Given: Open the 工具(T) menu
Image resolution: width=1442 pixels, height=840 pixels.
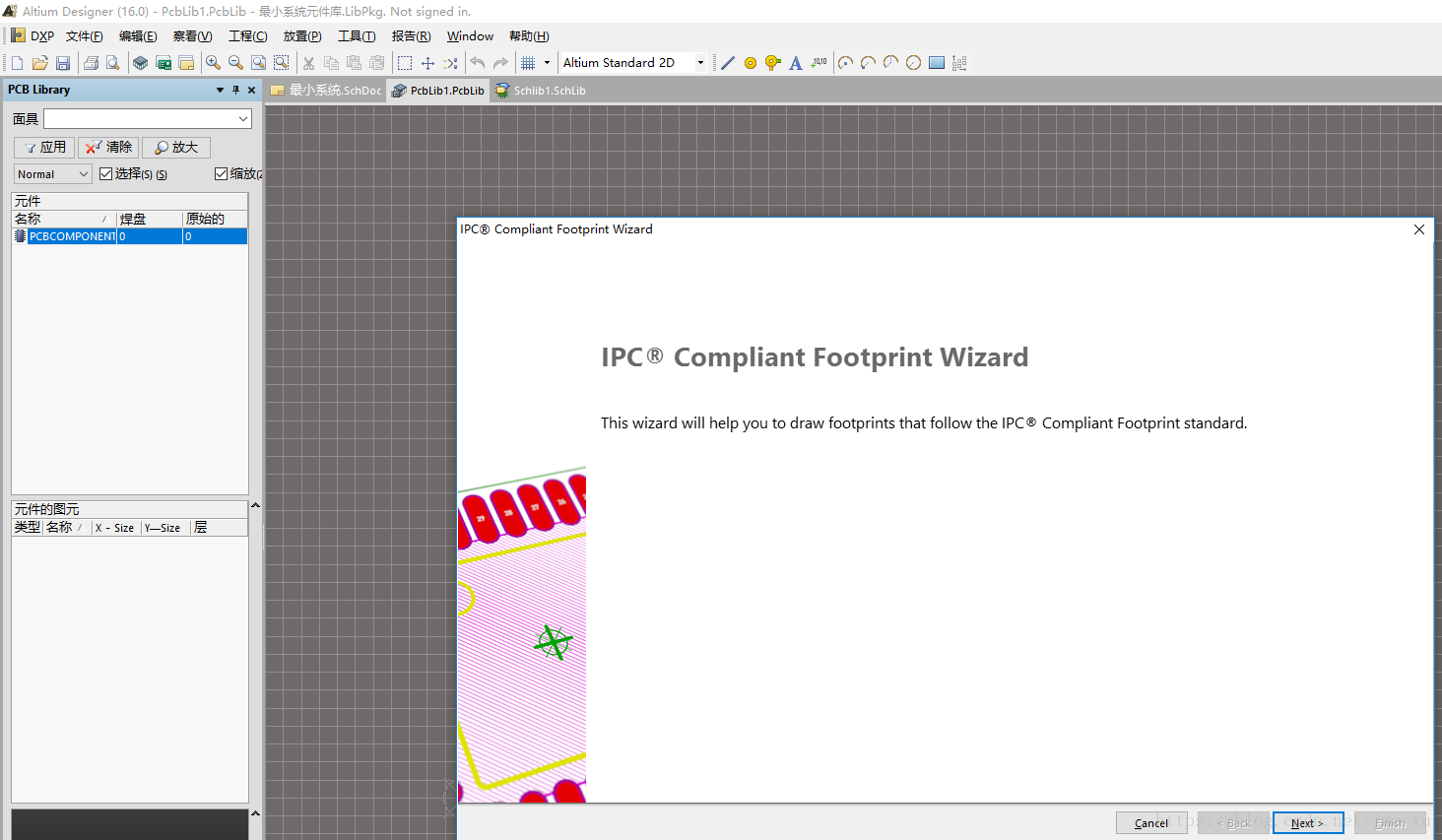Looking at the screenshot, I should 357,36.
